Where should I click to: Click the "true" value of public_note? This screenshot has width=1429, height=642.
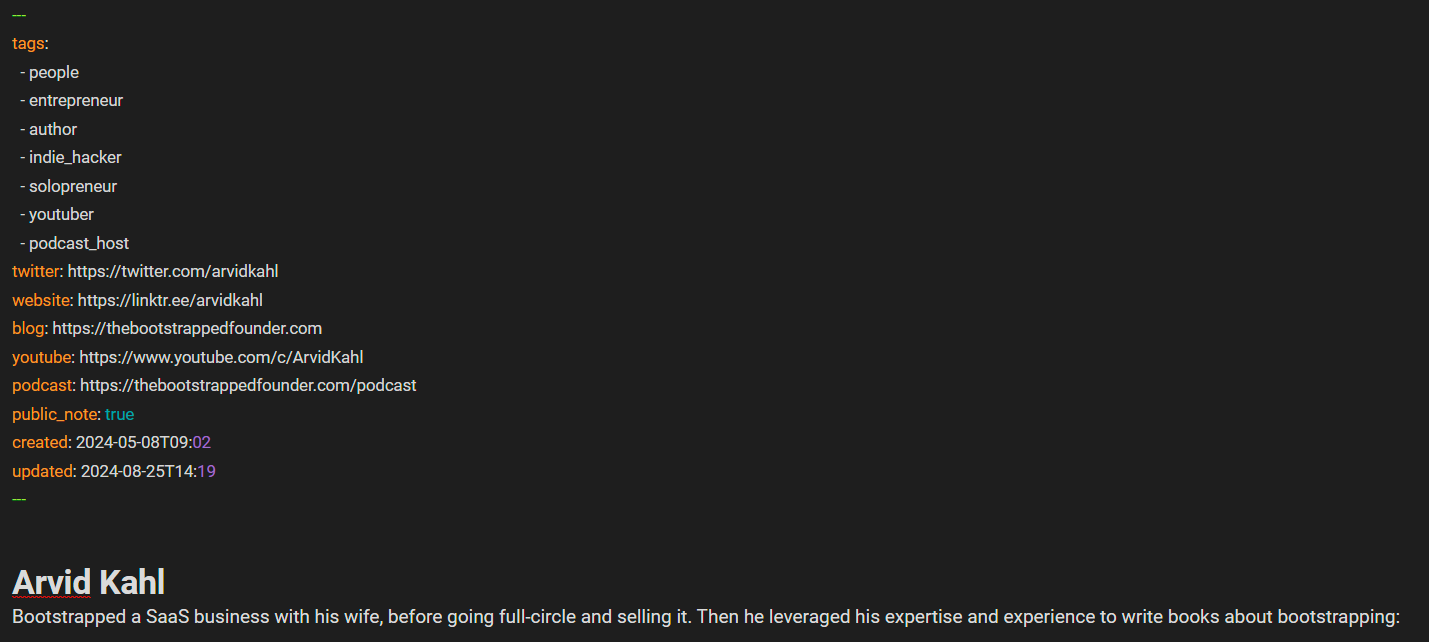(119, 414)
